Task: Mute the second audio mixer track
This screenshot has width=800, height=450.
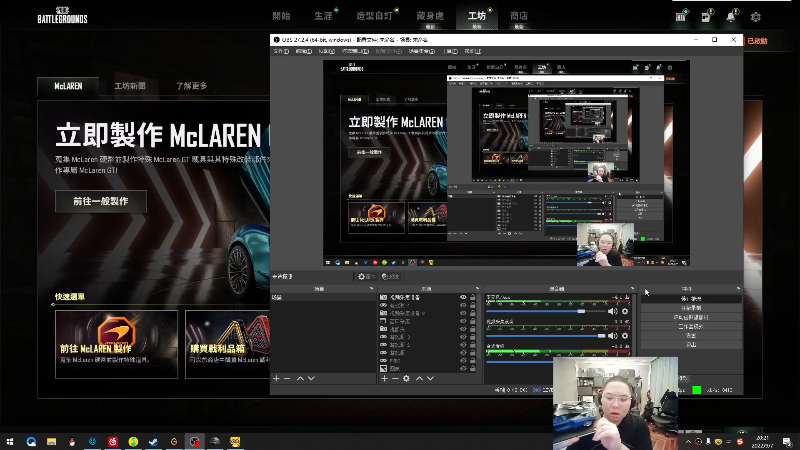Action: (613, 336)
